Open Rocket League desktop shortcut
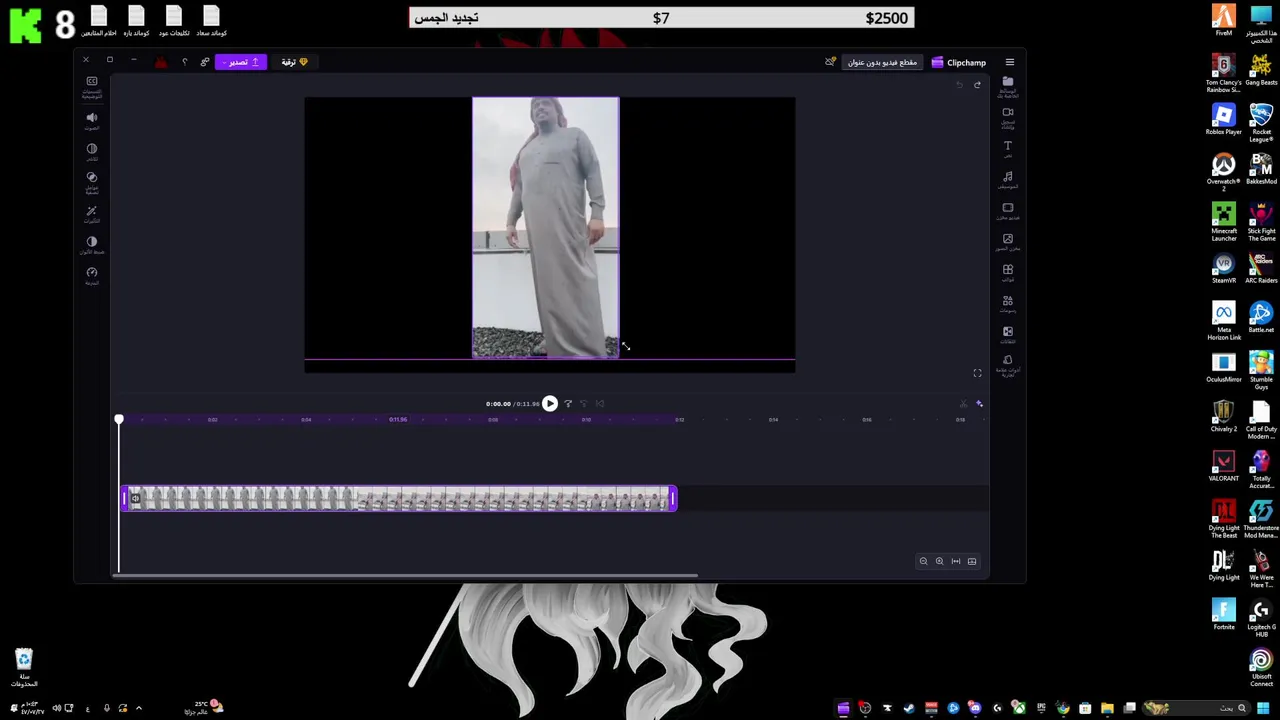Image resolution: width=1280 pixels, height=720 pixels. (x=1260, y=122)
